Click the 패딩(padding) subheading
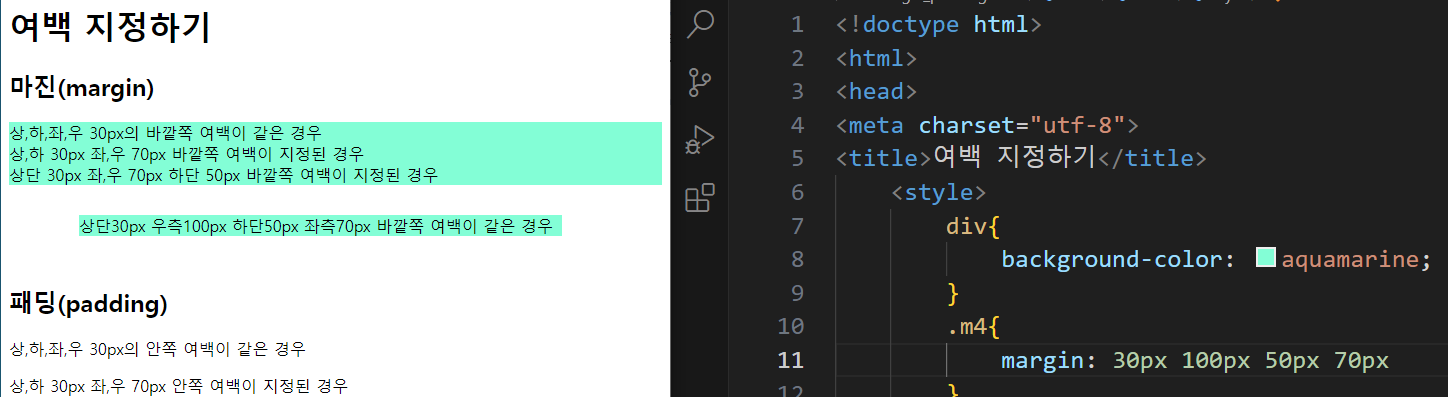This screenshot has width=1448, height=397. tap(89, 303)
